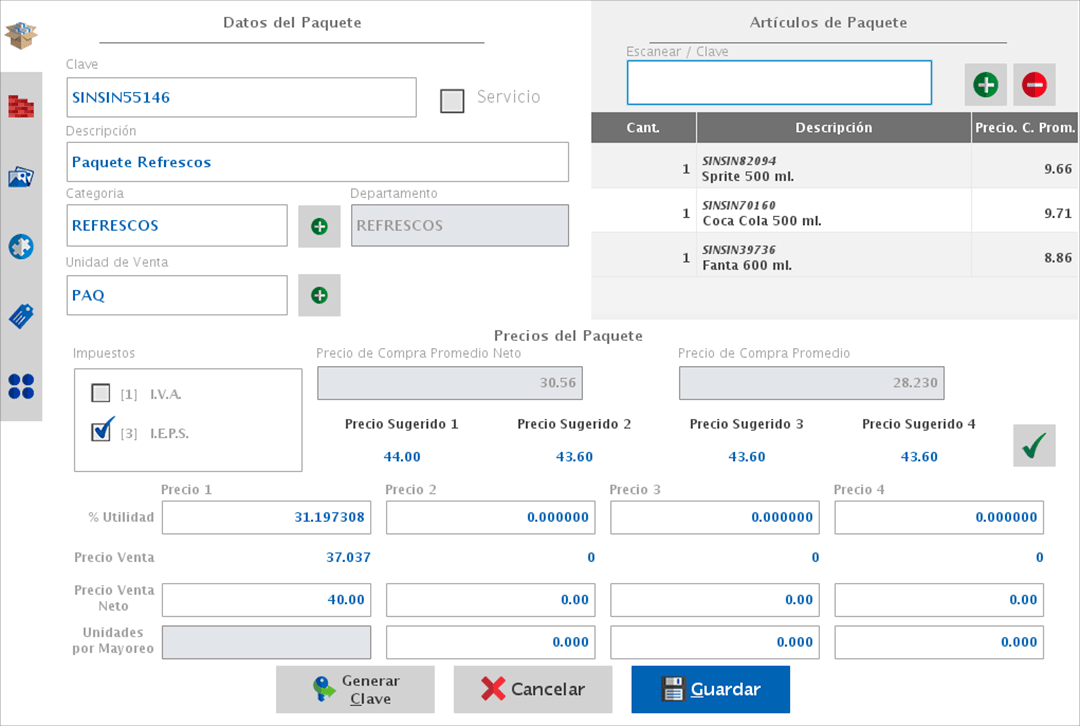Click the four-dots icon at sidebar bottom
The height and width of the screenshot is (726, 1080).
(x=20, y=387)
